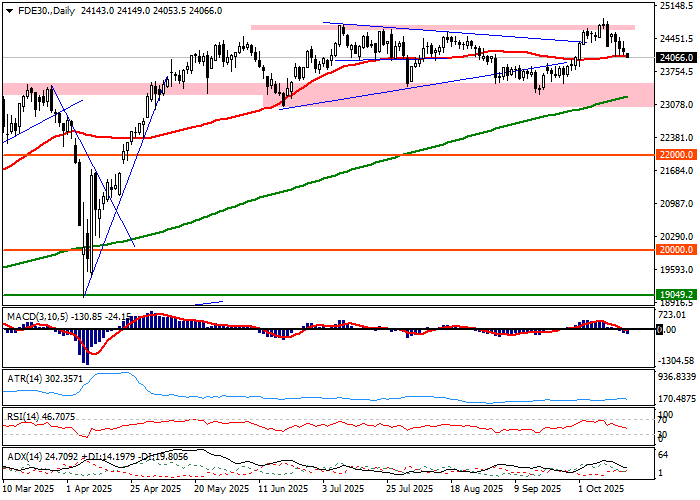
Task: Click the orange horizontal line at 22000
Action: (x=300, y=155)
